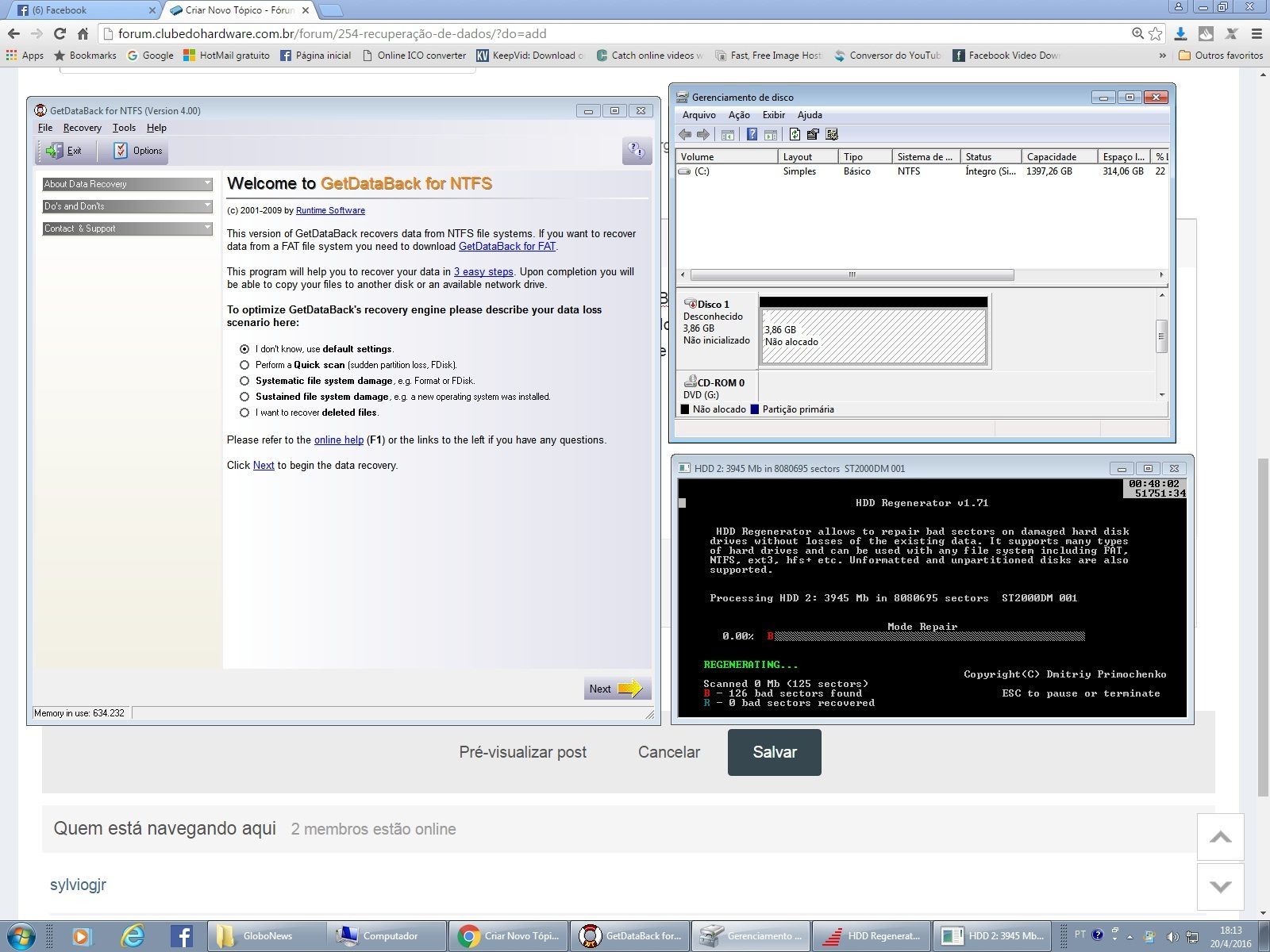This screenshot has width=1270, height=952.
Task: Go to Chrome home page
Action: tap(83, 33)
